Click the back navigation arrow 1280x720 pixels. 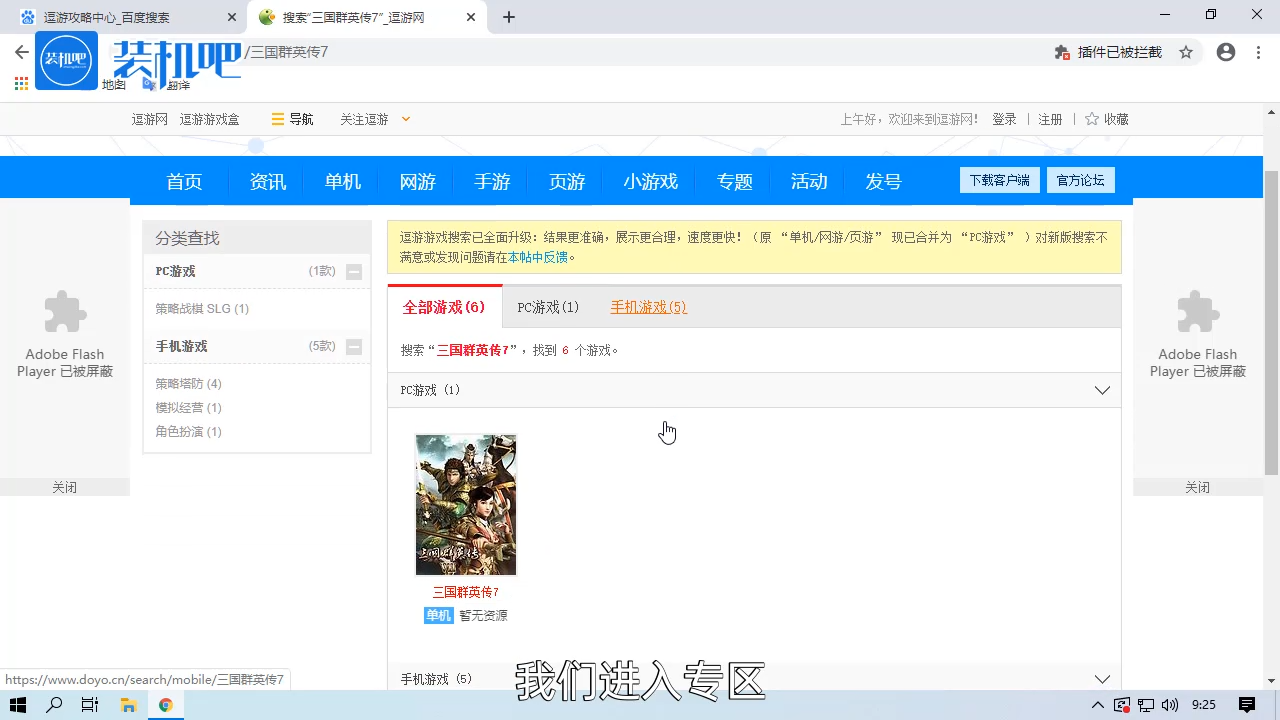tap(21, 52)
